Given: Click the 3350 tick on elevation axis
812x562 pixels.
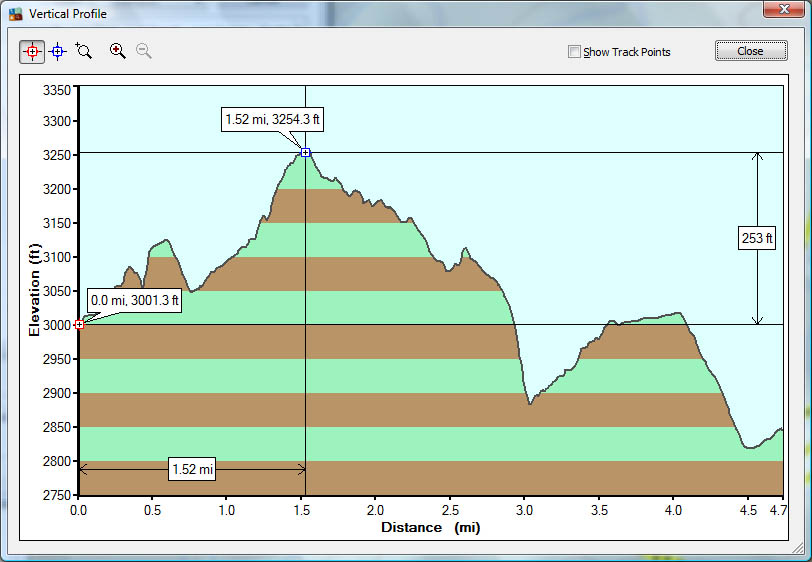Looking at the screenshot, I should click(x=56, y=90).
